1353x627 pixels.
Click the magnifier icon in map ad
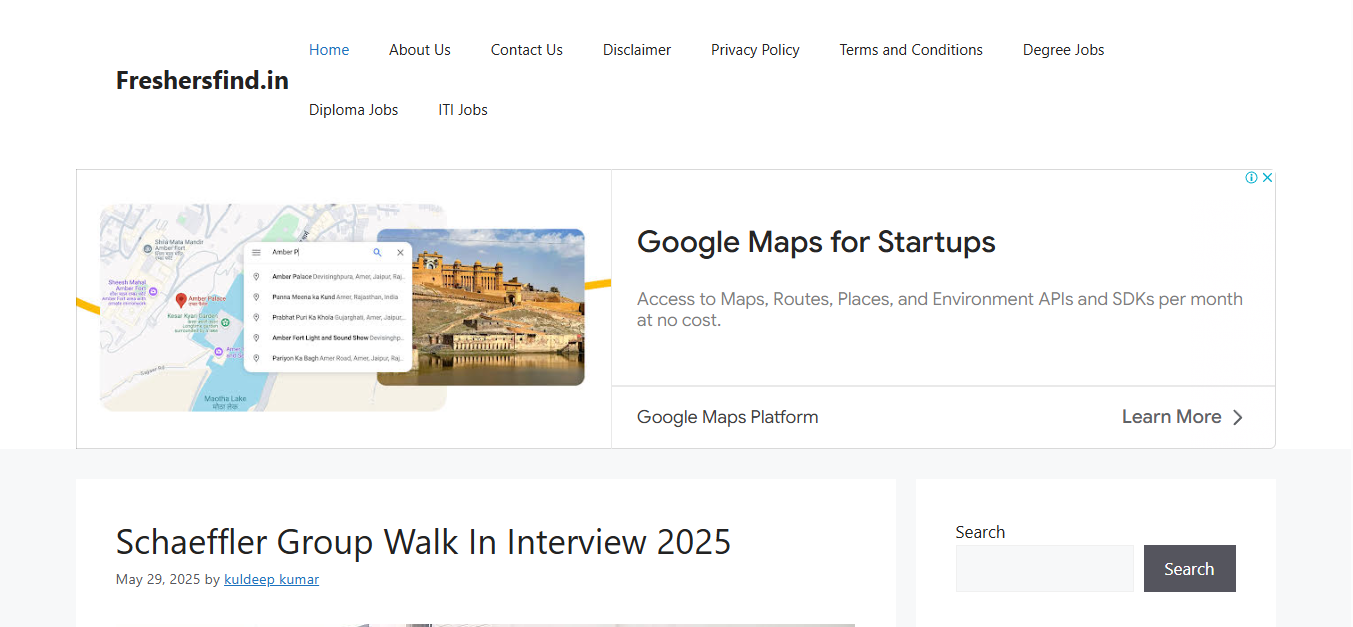tap(377, 253)
